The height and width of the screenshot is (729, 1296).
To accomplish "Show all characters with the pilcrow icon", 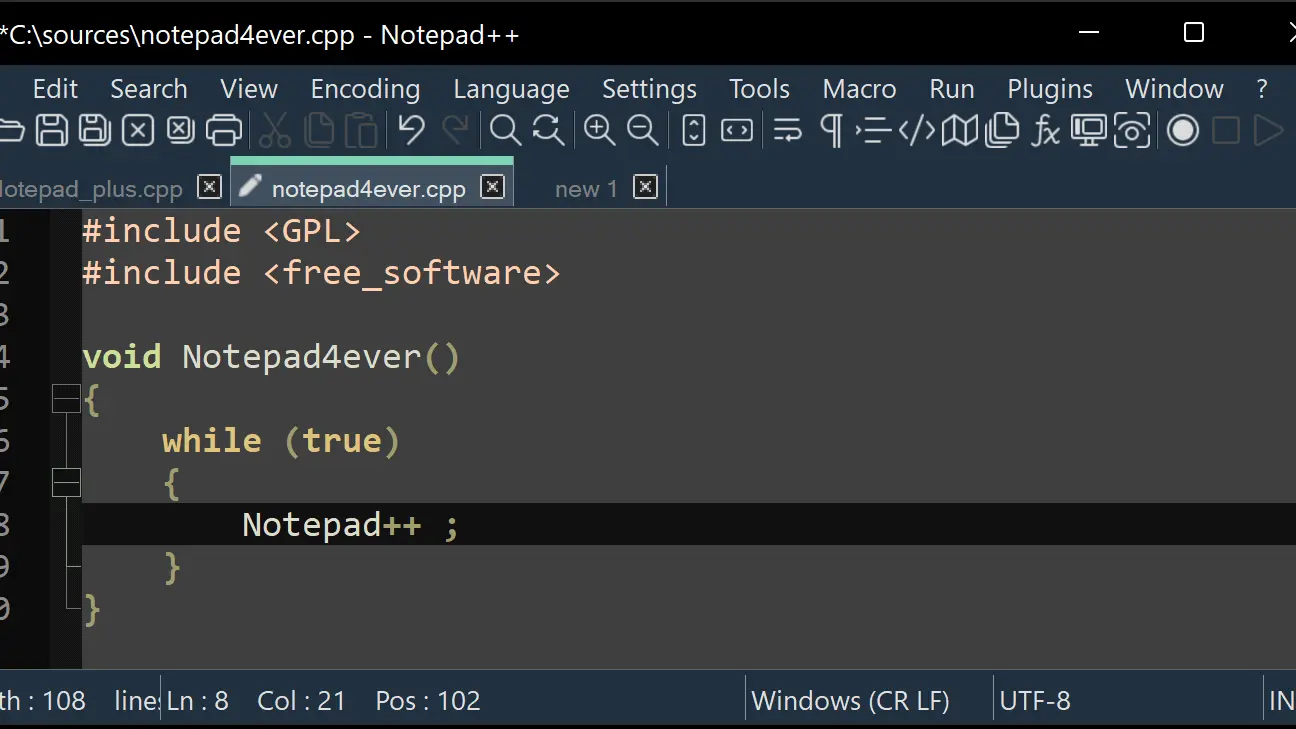I will 830,130.
